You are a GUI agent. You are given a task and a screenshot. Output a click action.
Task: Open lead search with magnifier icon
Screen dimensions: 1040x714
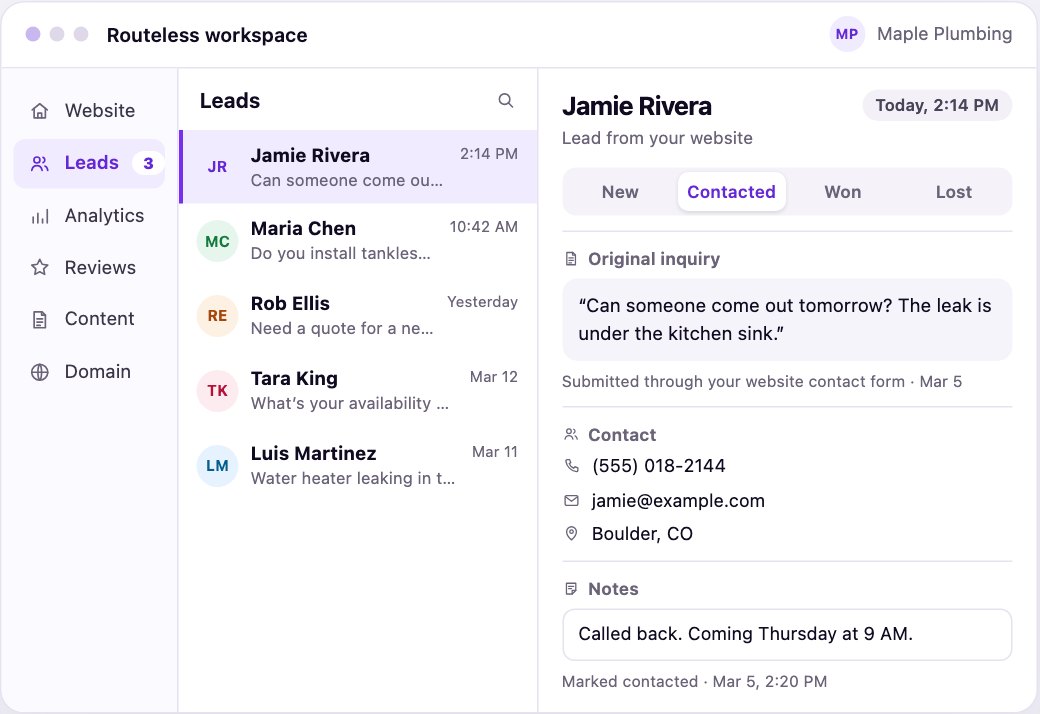tap(505, 100)
